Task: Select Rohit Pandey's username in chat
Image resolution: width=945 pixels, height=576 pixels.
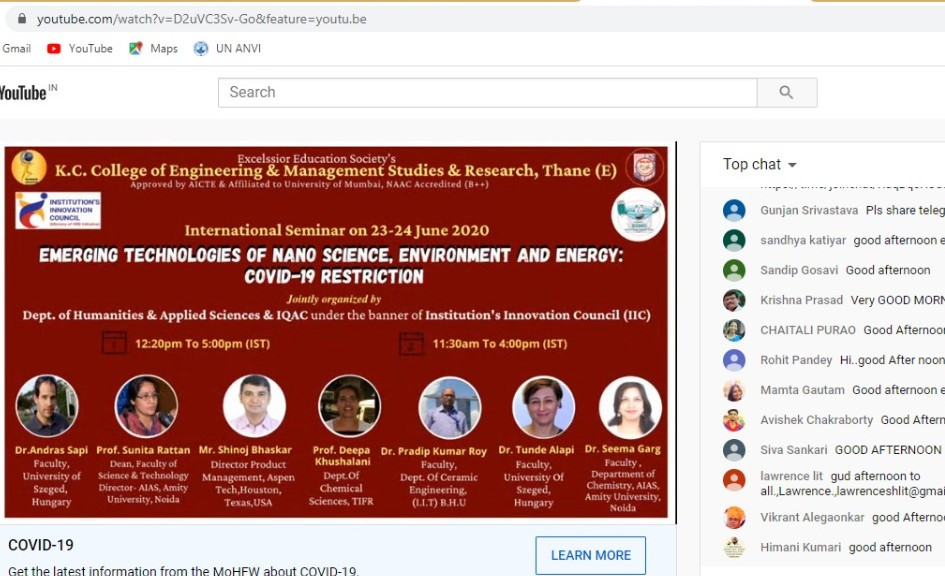Action: [x=796, y=360]
